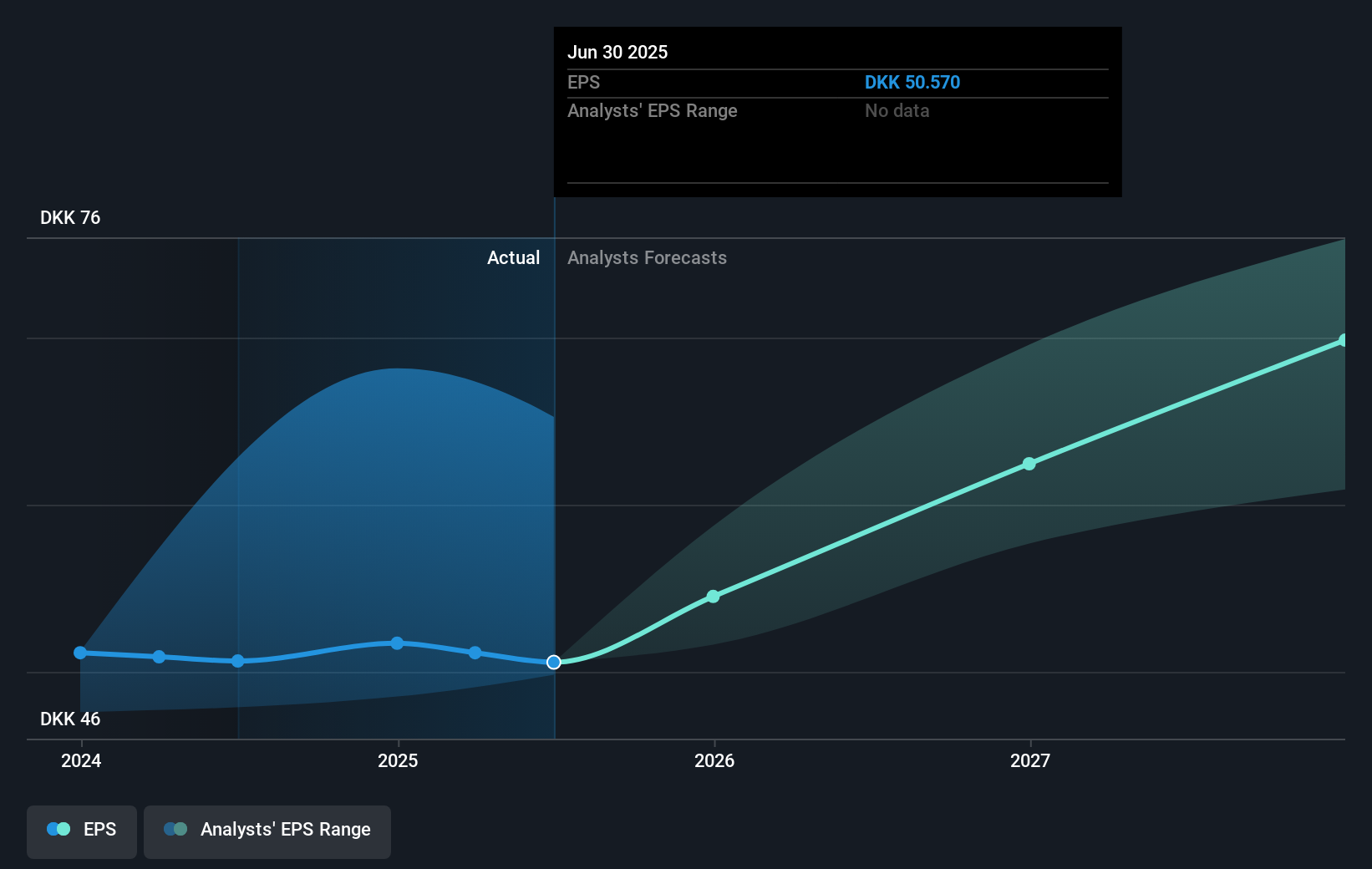Click the rightmost forecast endpoint marker
The height and width of the screenshot is (869, 1372).
click(1343, 339)
